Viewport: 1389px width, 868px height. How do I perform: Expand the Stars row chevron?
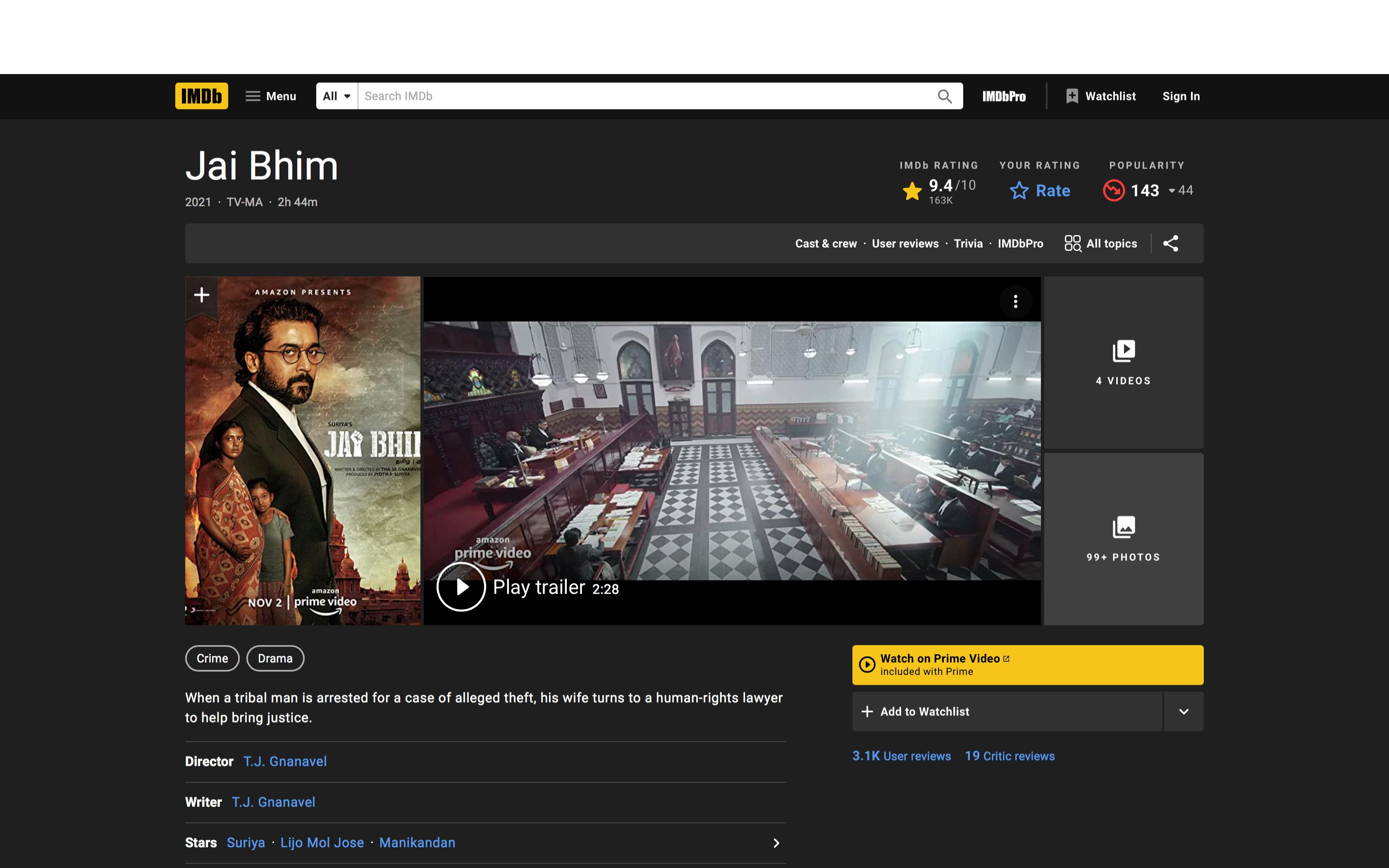[x=776, y=843]
